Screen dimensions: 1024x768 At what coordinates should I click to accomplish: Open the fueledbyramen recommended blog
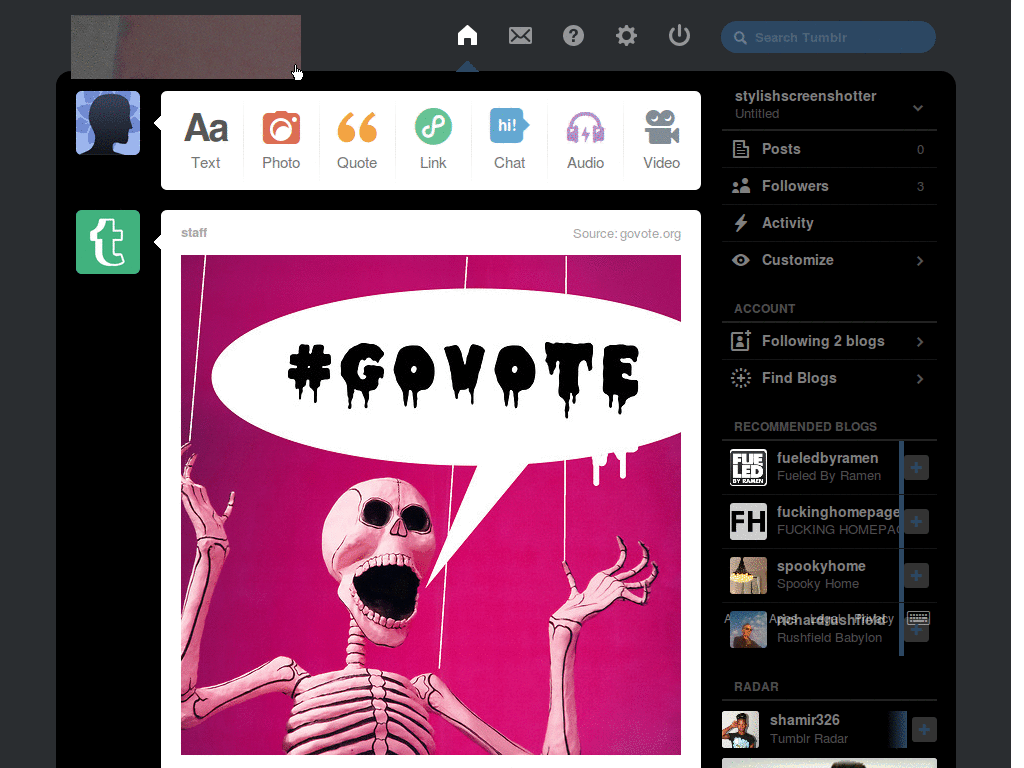point(827,458)
